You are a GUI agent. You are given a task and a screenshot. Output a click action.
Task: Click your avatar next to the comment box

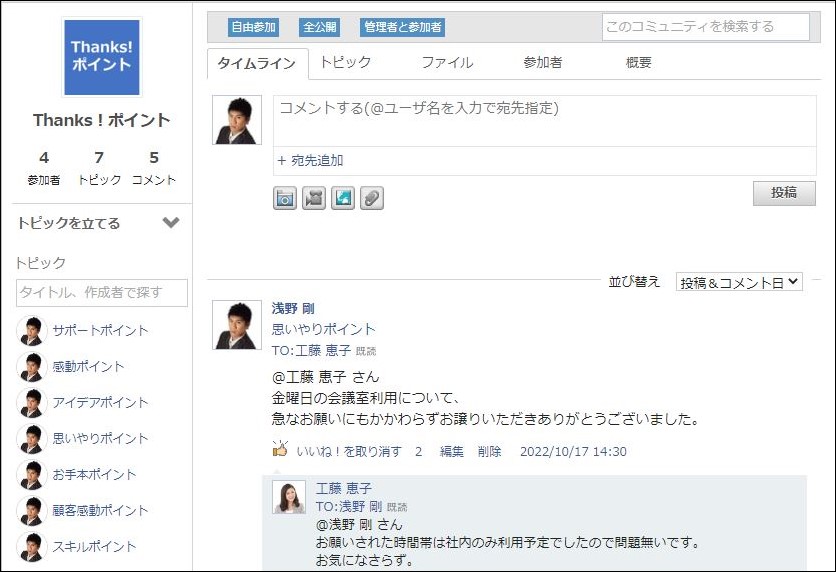237,120
